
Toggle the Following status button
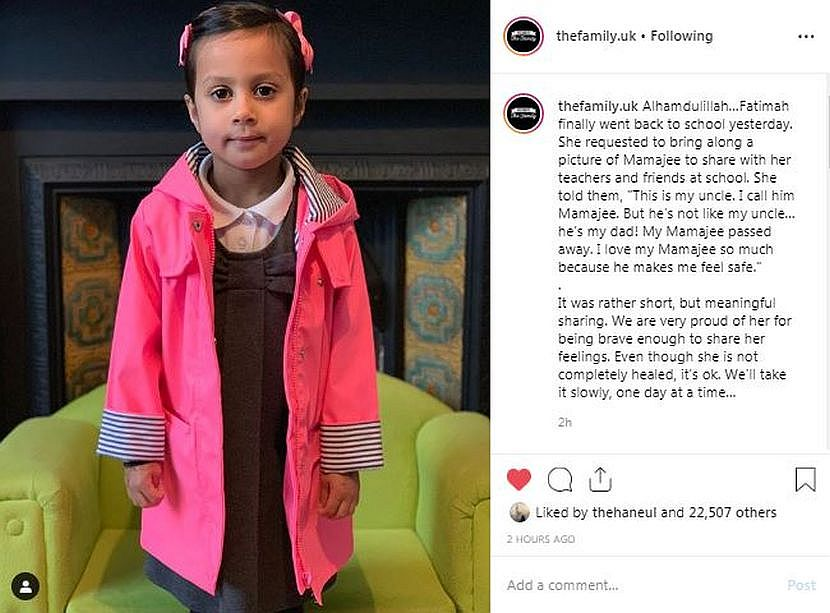tap(681, 36)
